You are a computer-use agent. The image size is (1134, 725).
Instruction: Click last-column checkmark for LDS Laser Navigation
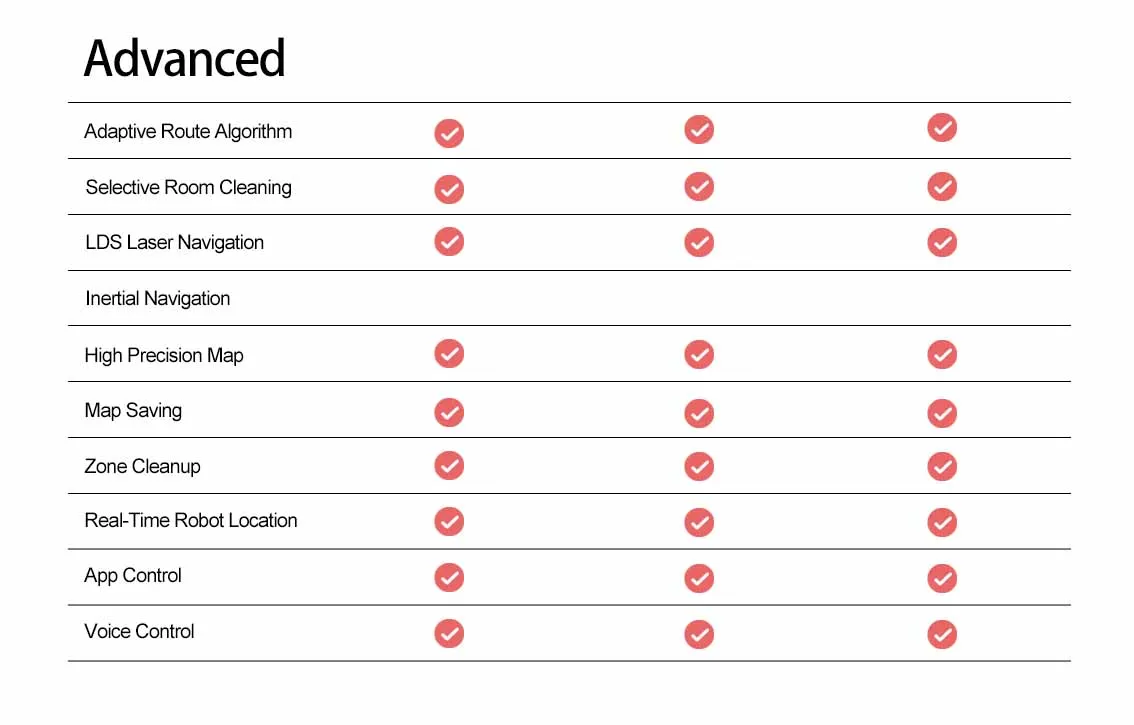click(x=942, y=242)
